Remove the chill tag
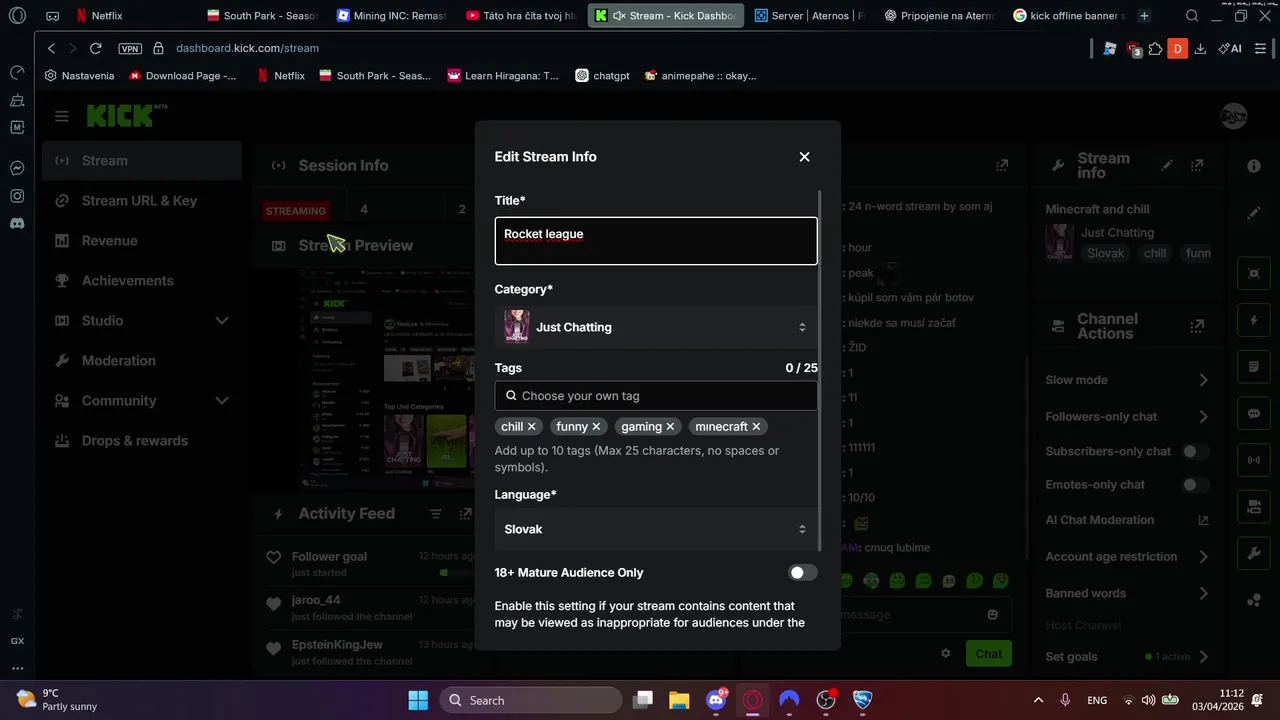 pos(531,427)
